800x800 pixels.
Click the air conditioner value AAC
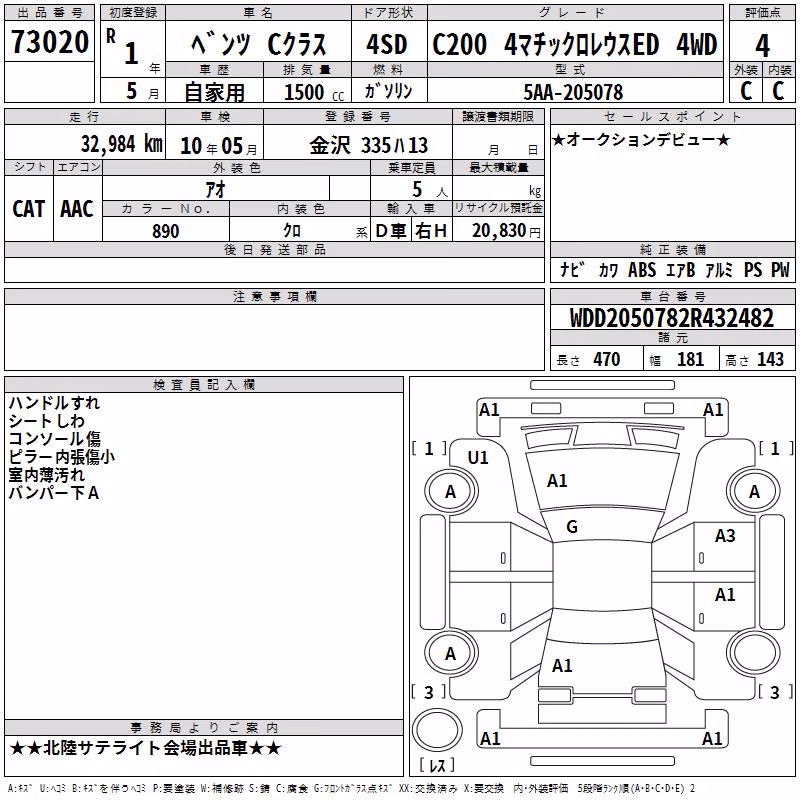[77, 209]
